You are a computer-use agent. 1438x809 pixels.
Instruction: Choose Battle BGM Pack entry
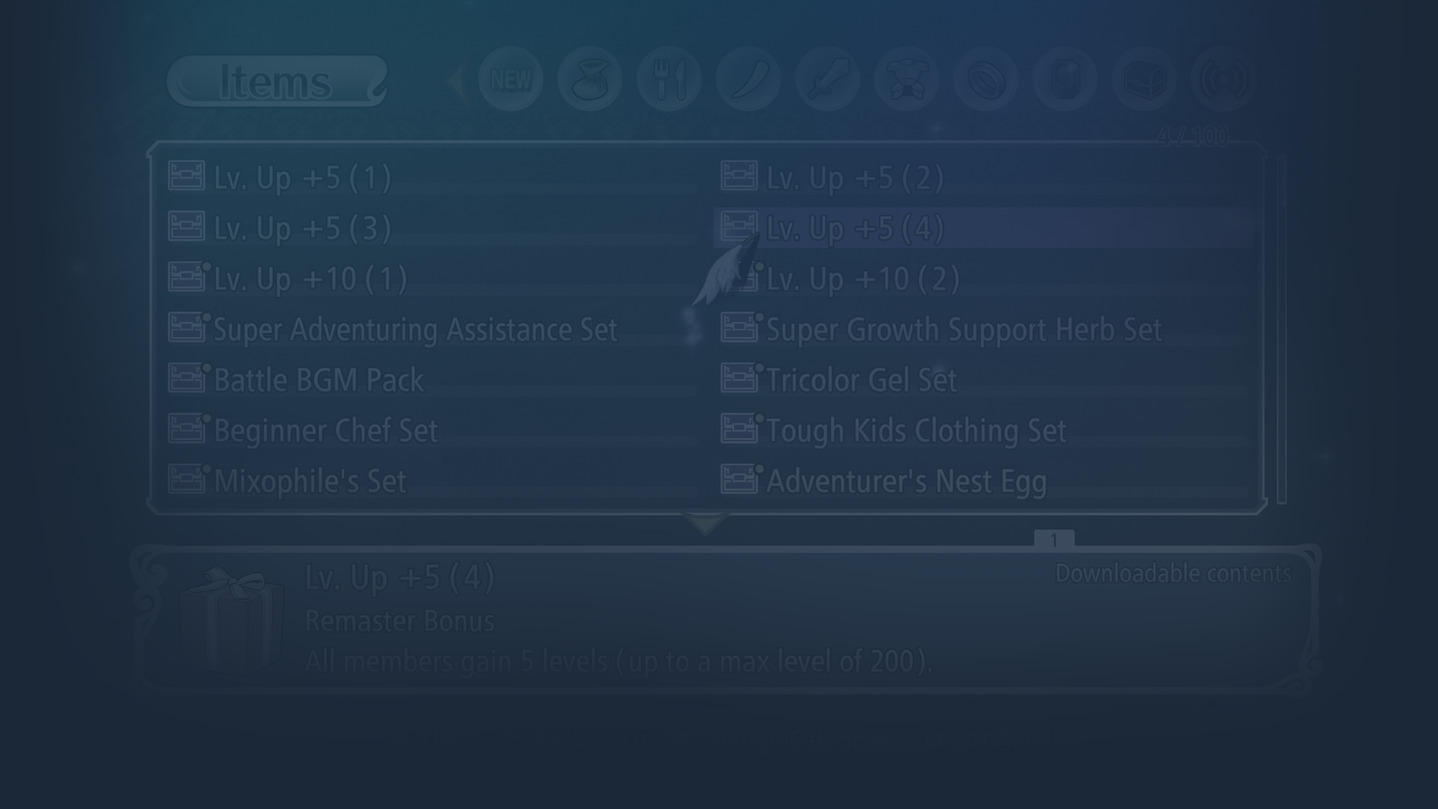[430, 379]
